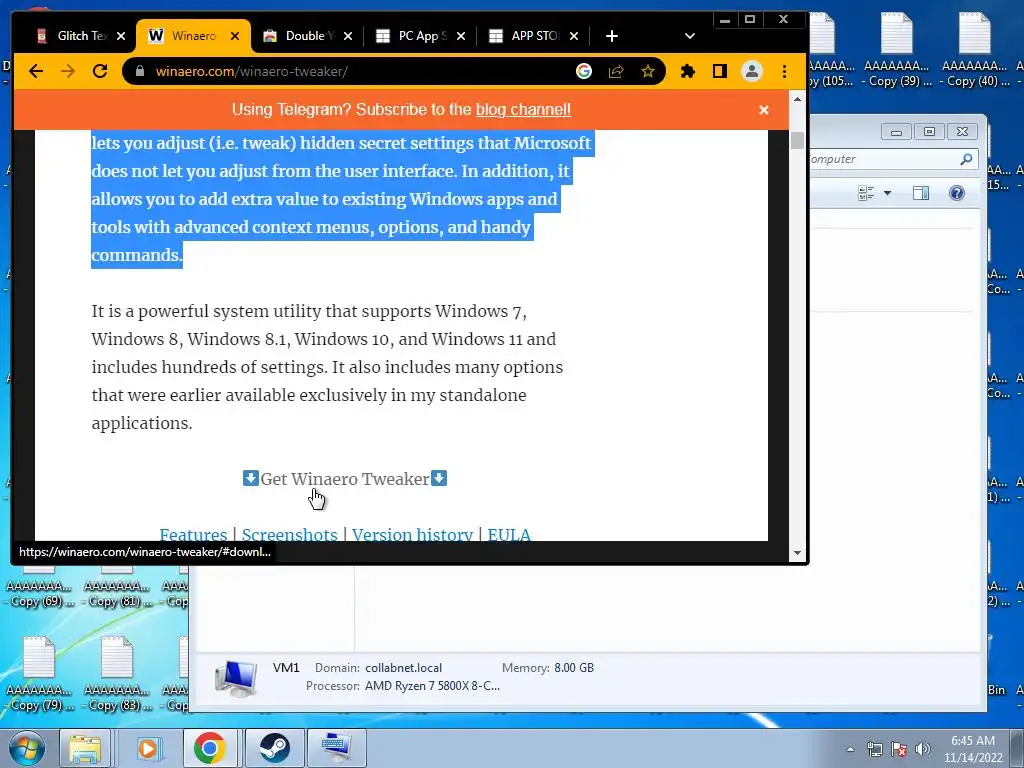Open Steam from the taskbar

[274, 748]
